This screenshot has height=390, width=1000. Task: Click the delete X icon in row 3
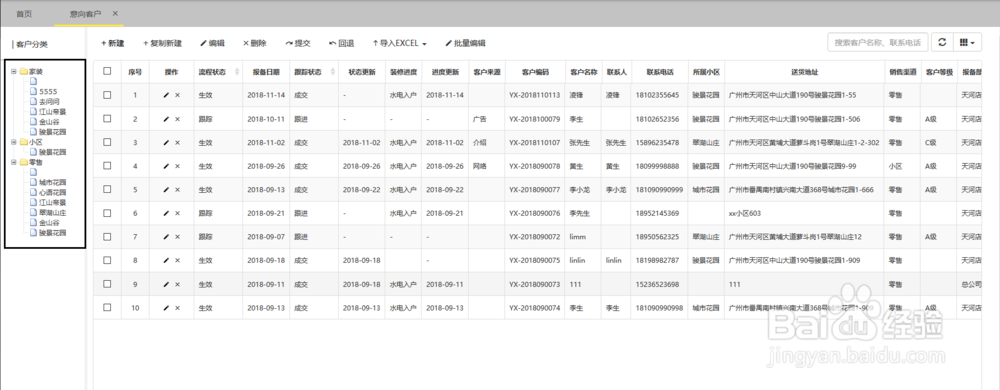coord(177,142)
